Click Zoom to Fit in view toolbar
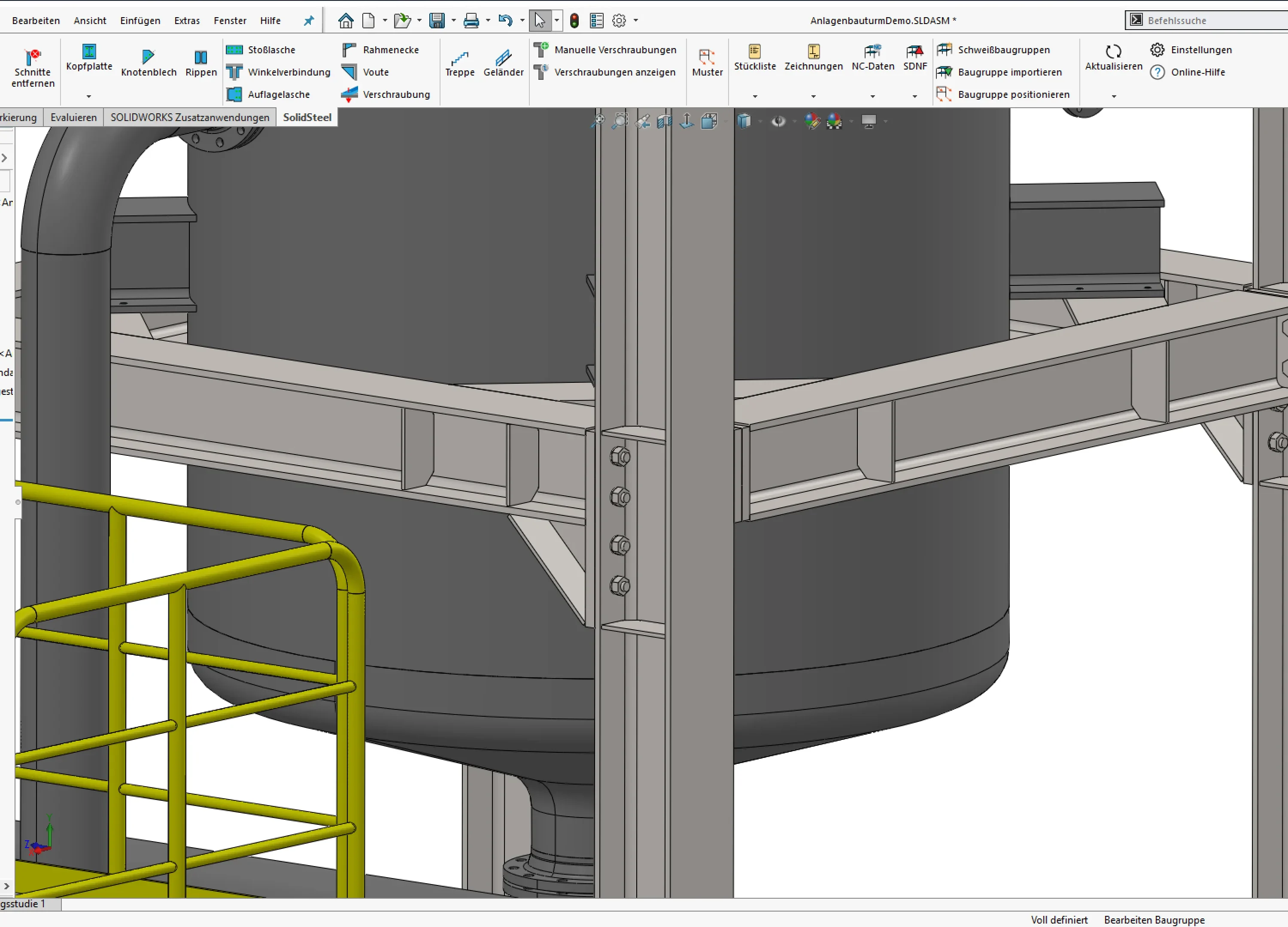Viewport: 1288px width, 927px height. (x=598, y=121)
